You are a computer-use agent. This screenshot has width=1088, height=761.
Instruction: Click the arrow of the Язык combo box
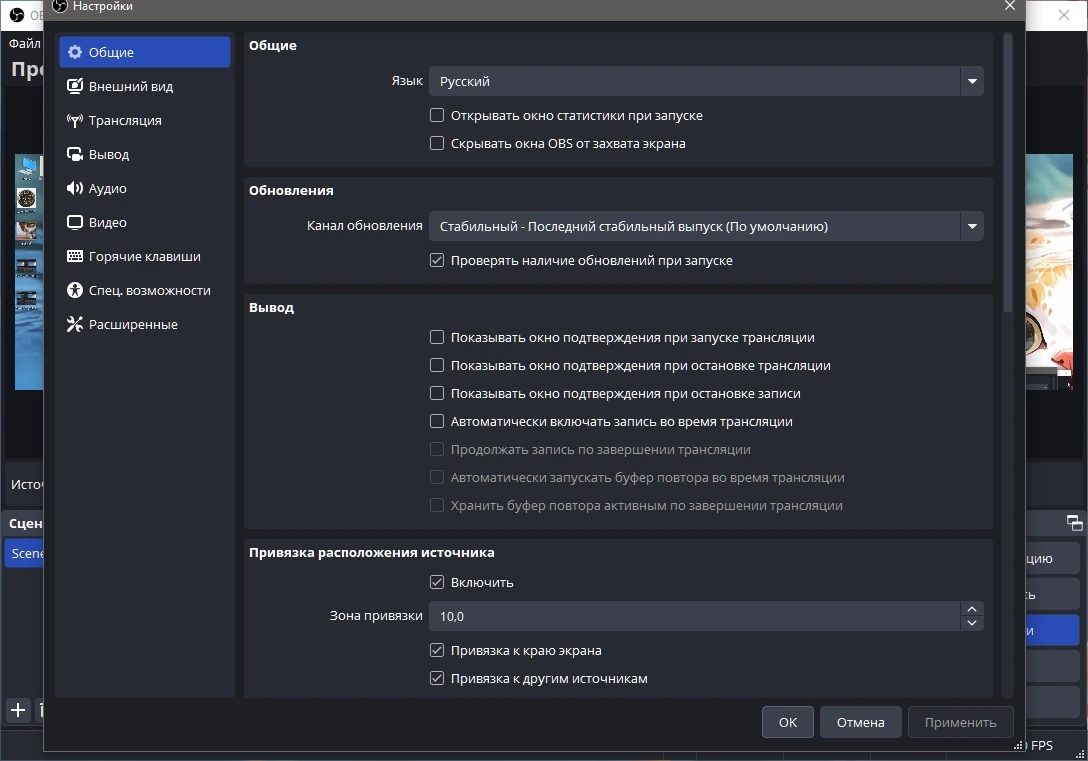point(972,81)
